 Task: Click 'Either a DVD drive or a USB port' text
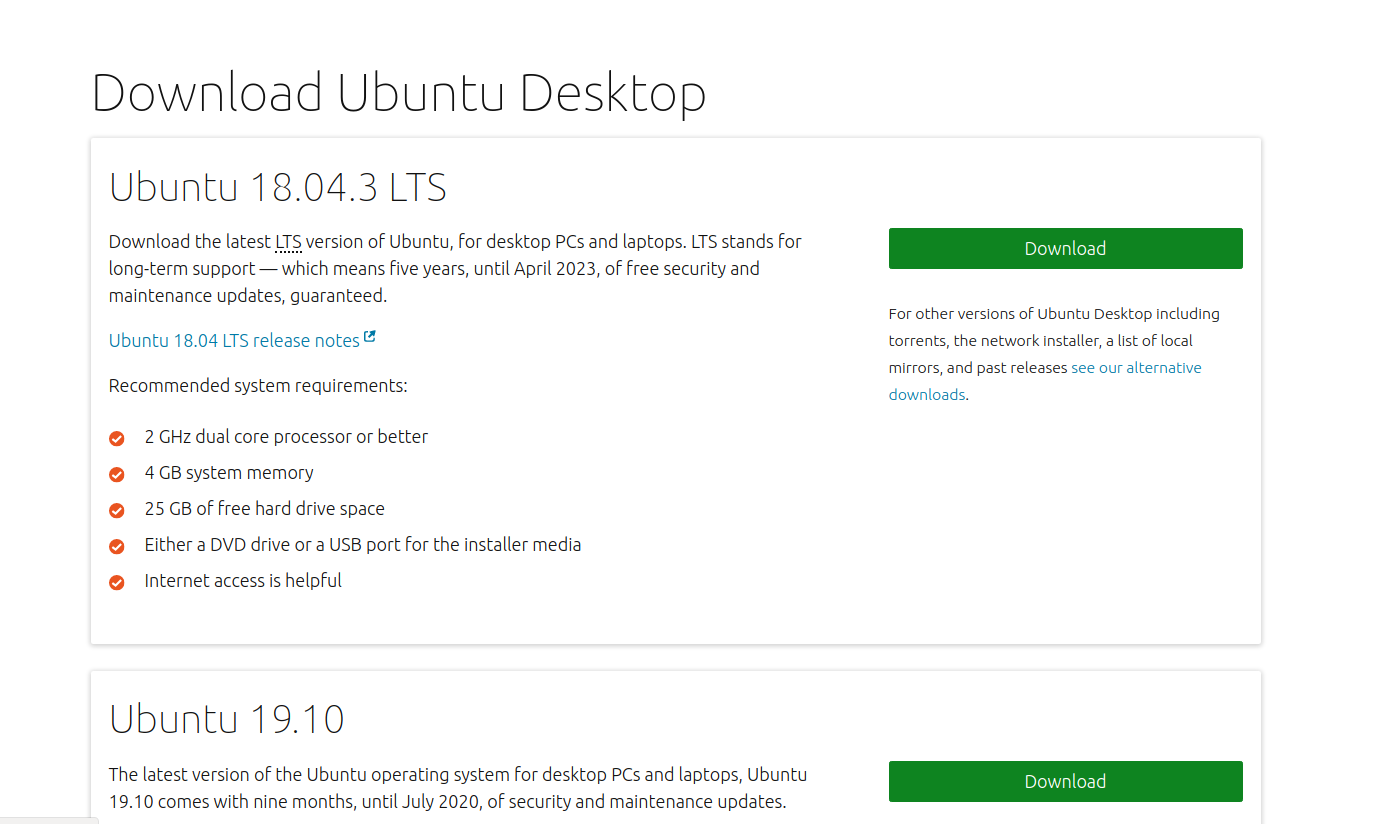[x=363, y=545]
